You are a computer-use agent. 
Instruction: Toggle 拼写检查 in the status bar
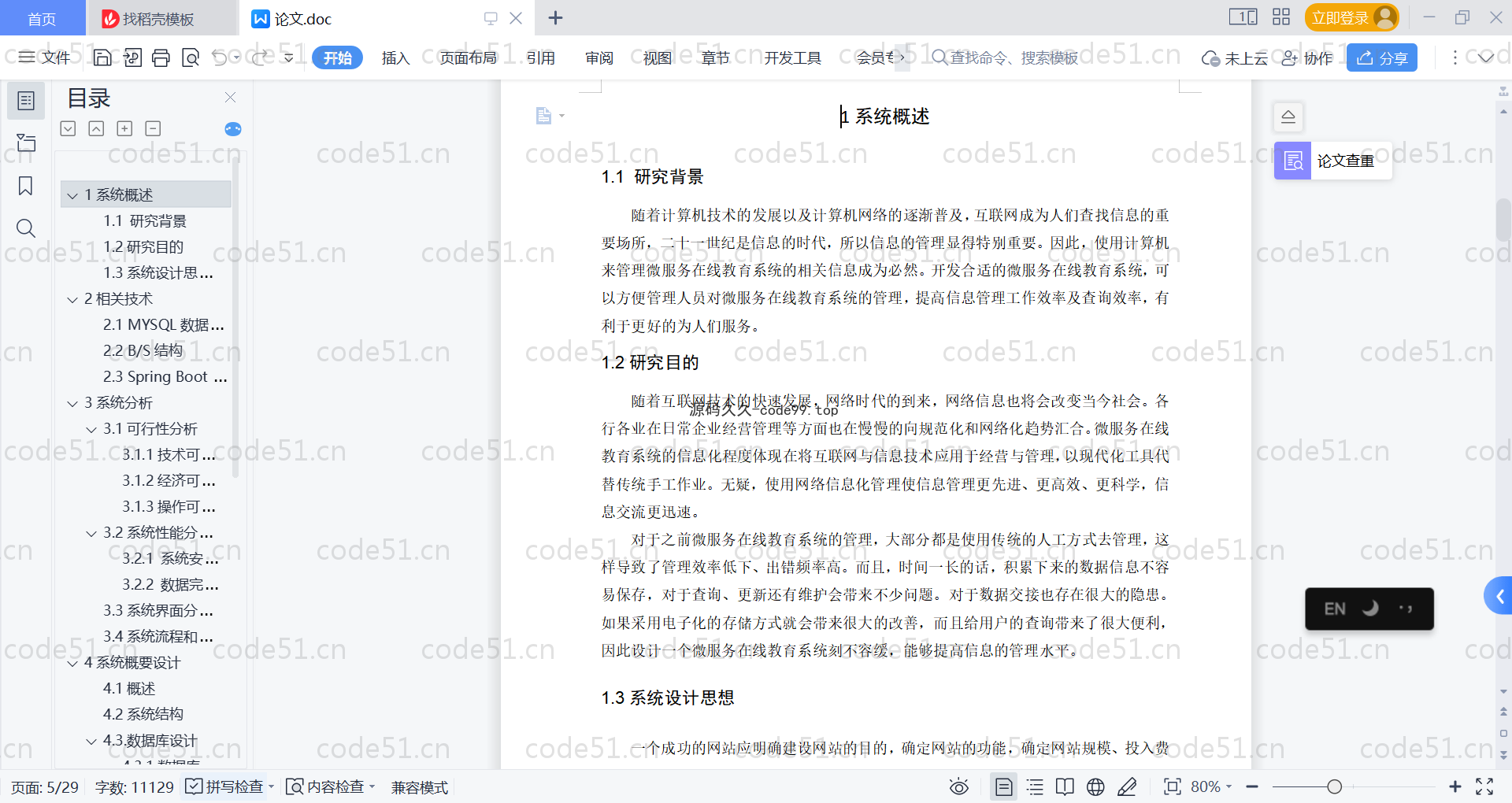[229, 786]
